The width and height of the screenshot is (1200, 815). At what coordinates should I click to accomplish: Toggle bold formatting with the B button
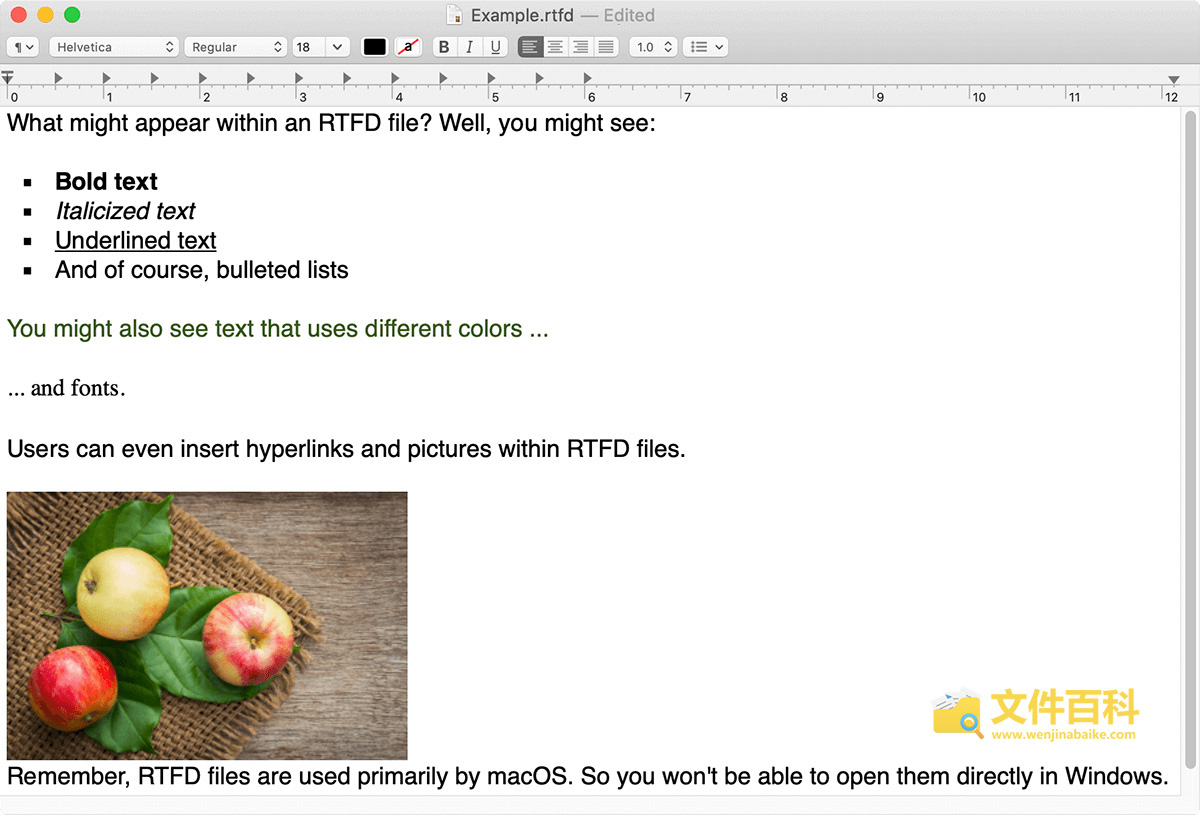pyautogui.click(x=444, y=47)
